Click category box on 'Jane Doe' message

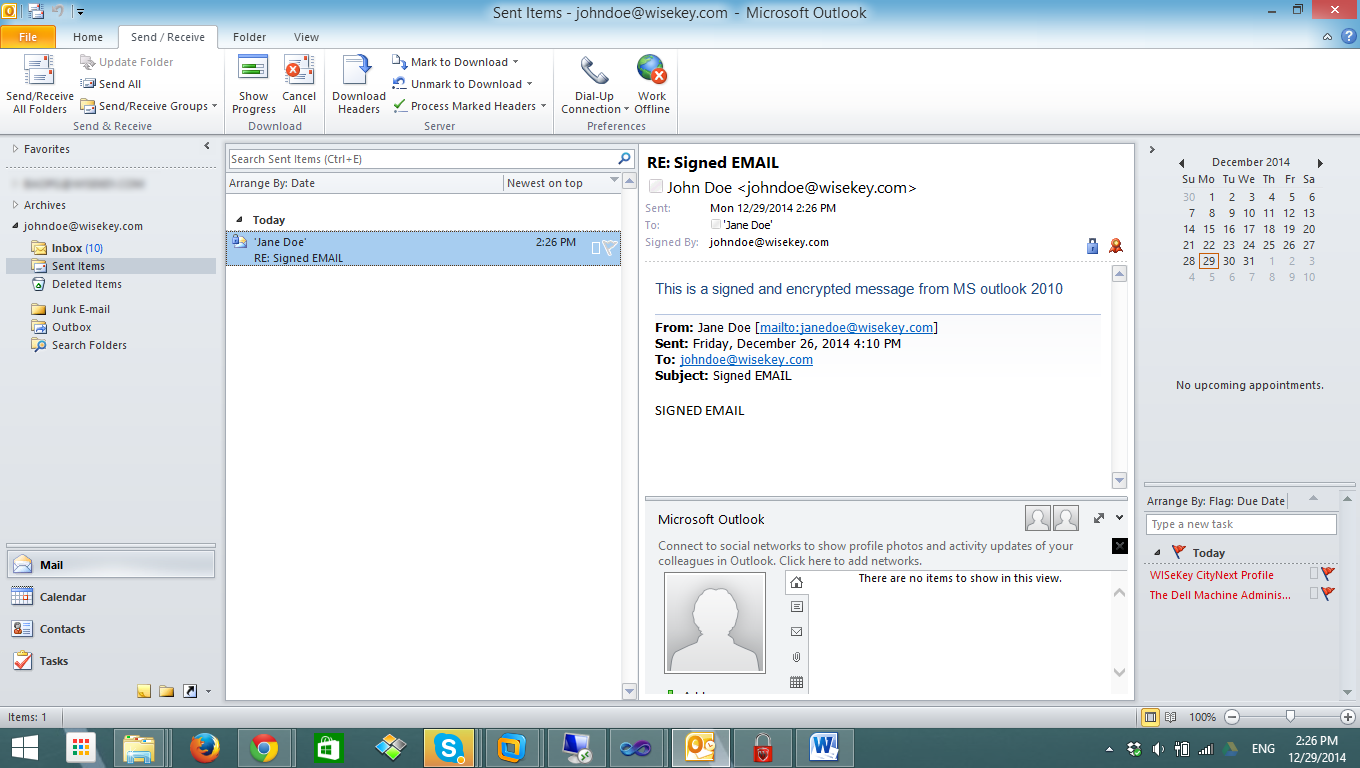point(596,248)
